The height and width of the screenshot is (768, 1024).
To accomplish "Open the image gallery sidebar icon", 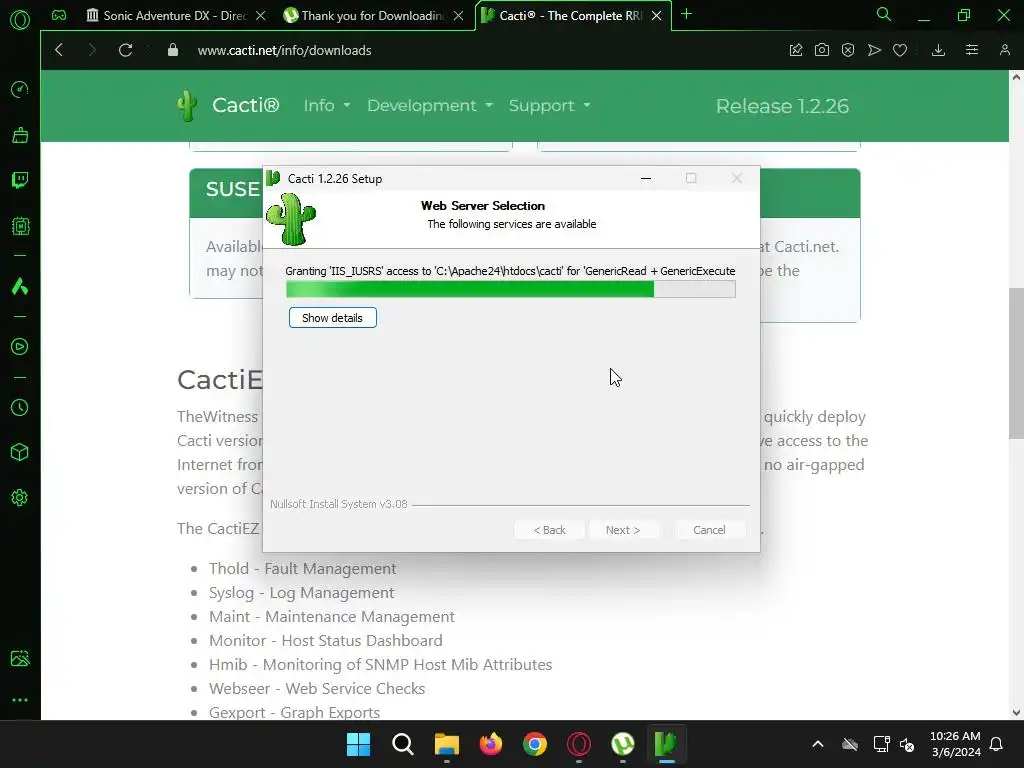I will (20, 658).
